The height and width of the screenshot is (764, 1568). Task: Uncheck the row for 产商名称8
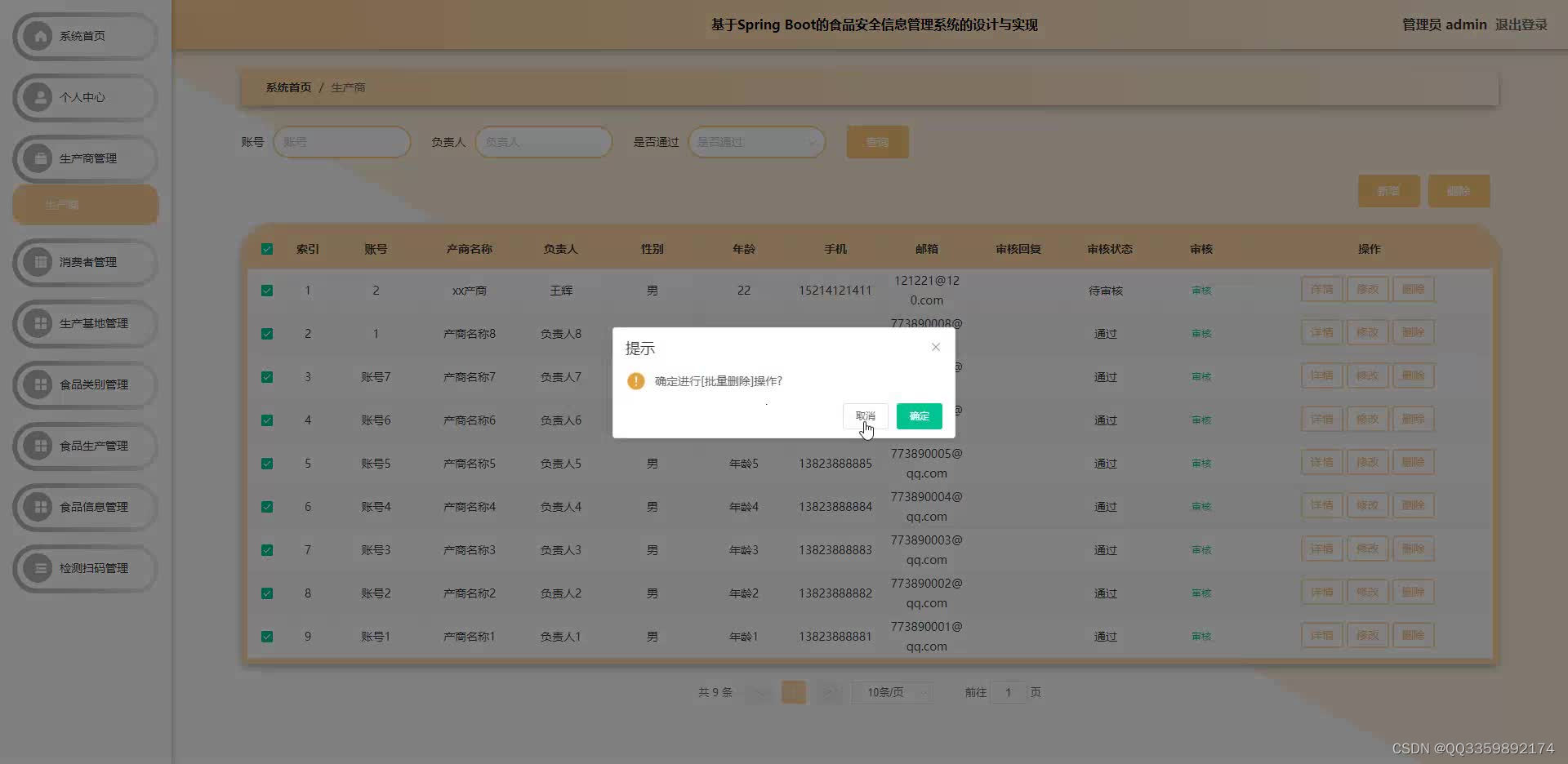[267, 334]
